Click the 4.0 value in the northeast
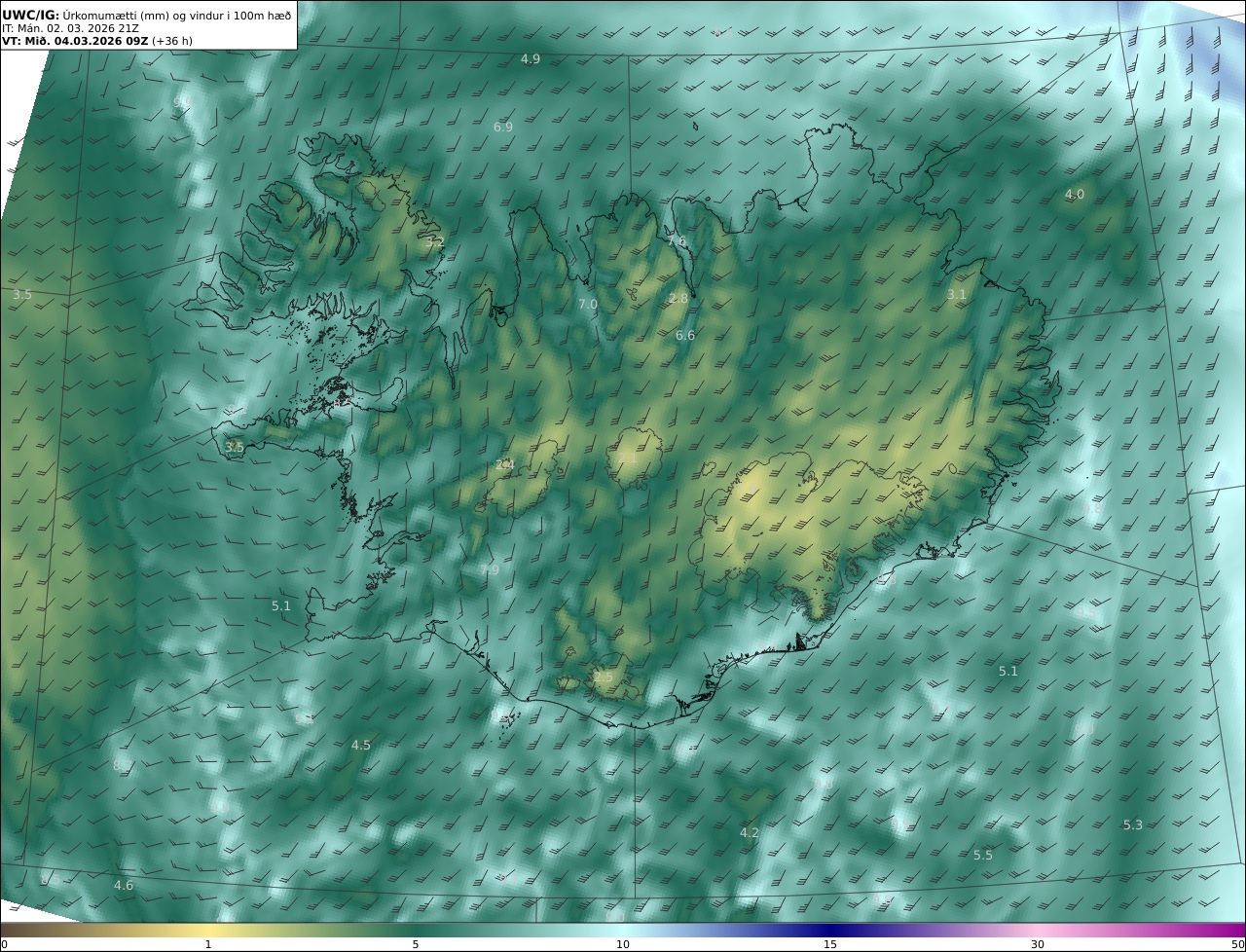Screen dimensions: 1246x952 click(1075, 195)
